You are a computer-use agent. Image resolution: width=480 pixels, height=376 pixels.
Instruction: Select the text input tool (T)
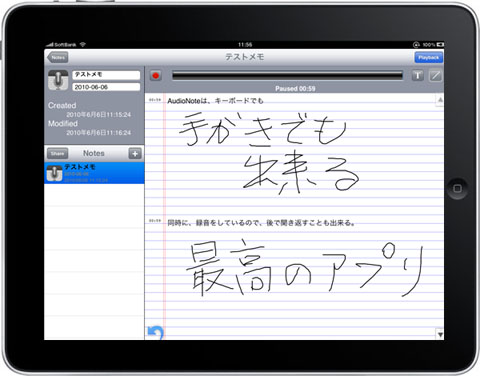click(417, 76)
